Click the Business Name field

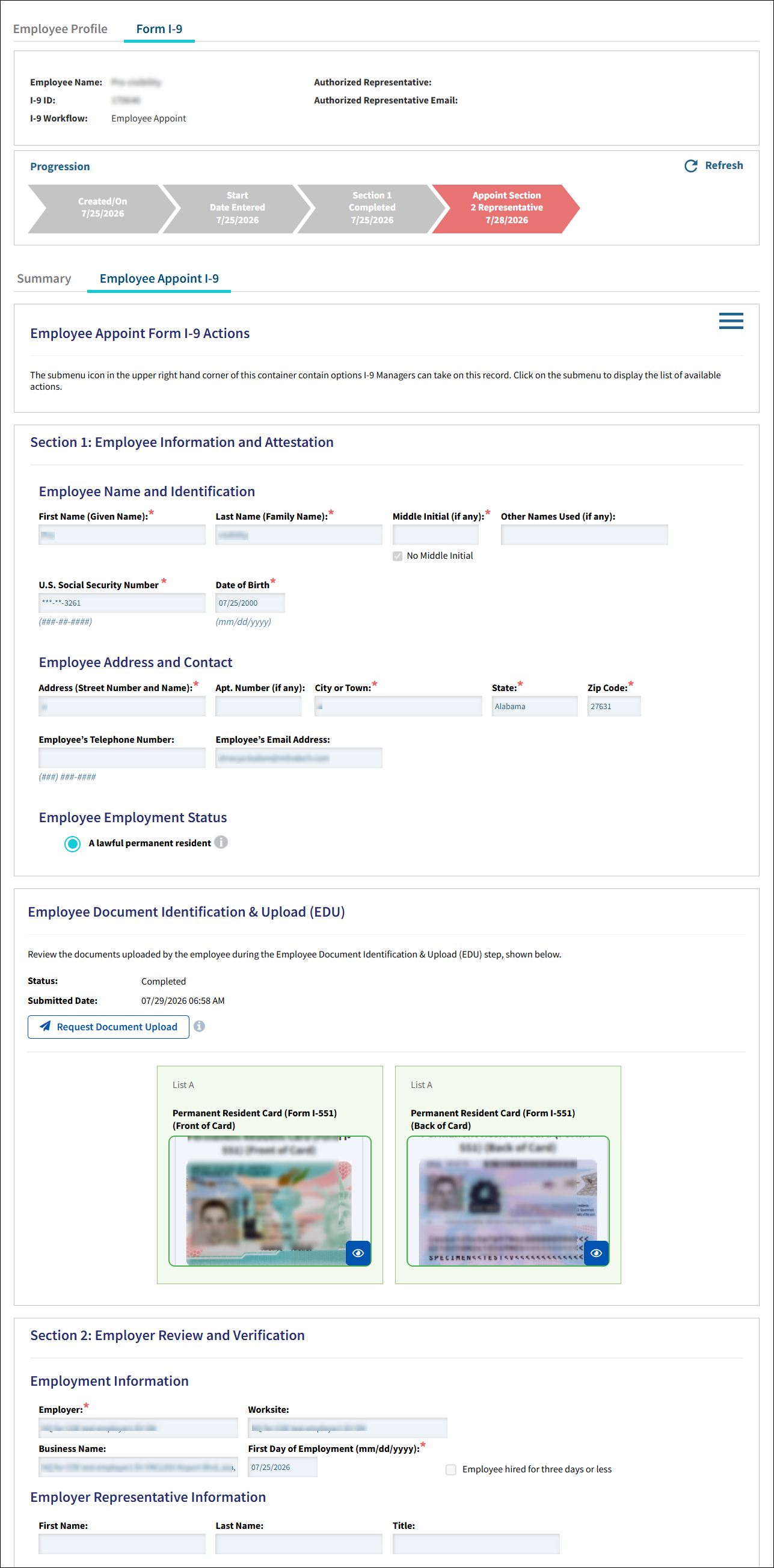click(138, 1467)
